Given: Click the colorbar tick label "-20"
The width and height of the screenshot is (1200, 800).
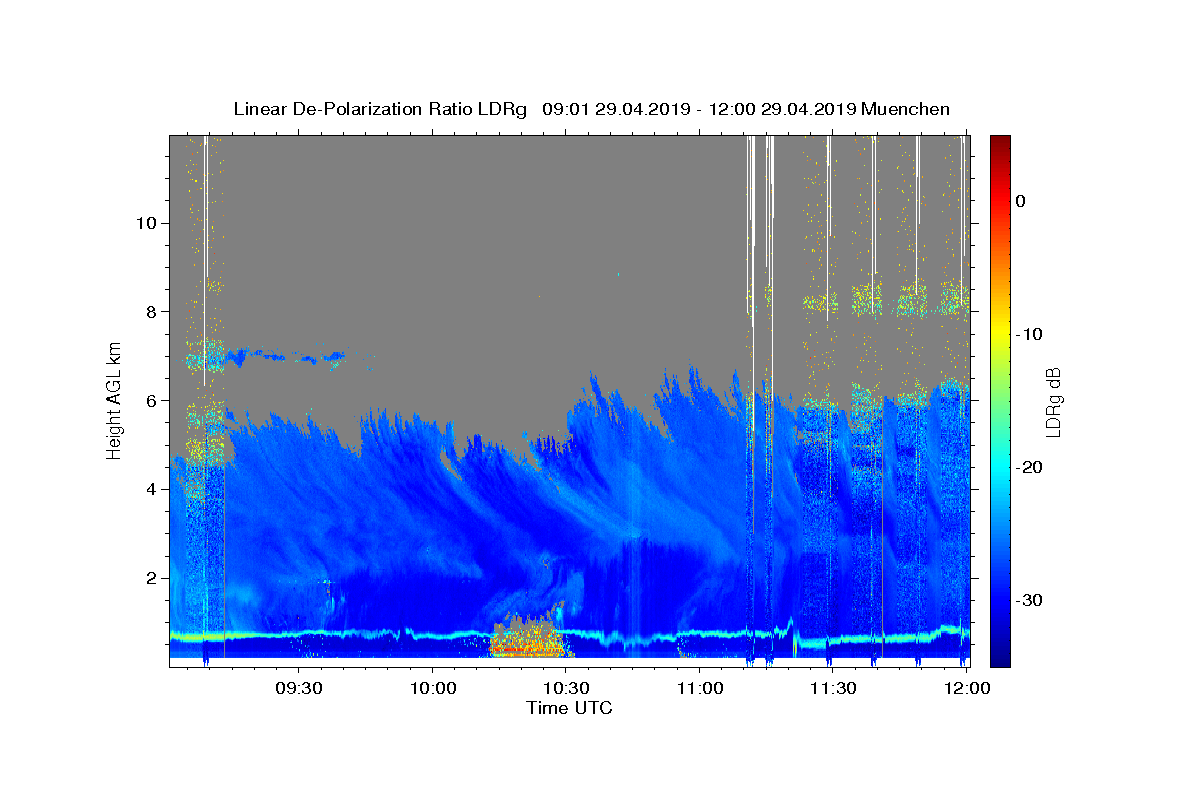Looking at the screenshot, I should coord(1029,467).
